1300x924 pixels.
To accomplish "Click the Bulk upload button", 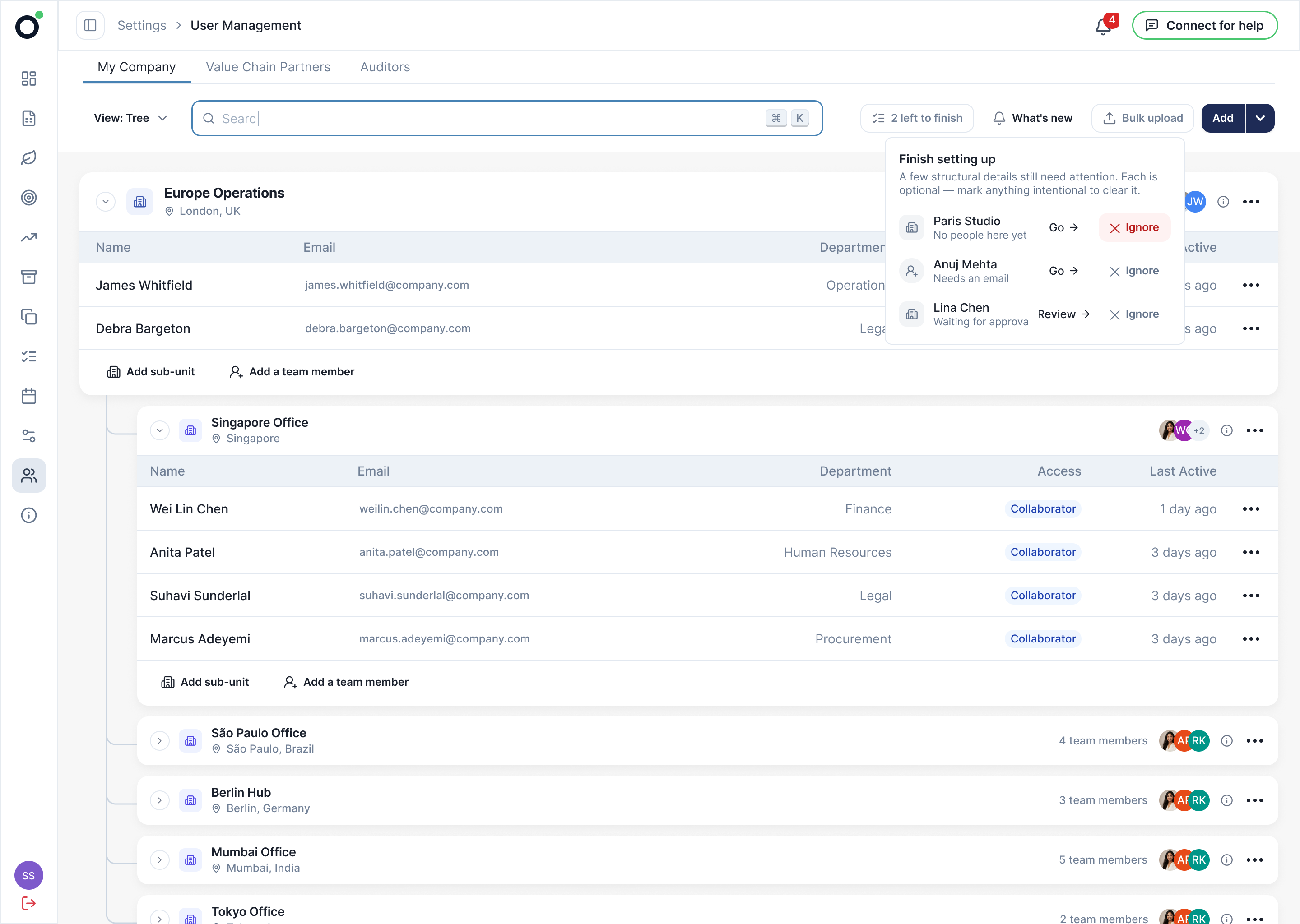I will click(1142, 118).
